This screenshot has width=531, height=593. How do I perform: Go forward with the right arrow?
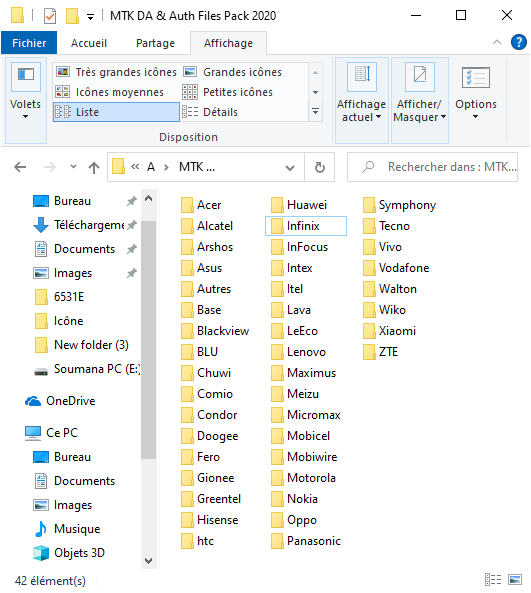(50, 167)
